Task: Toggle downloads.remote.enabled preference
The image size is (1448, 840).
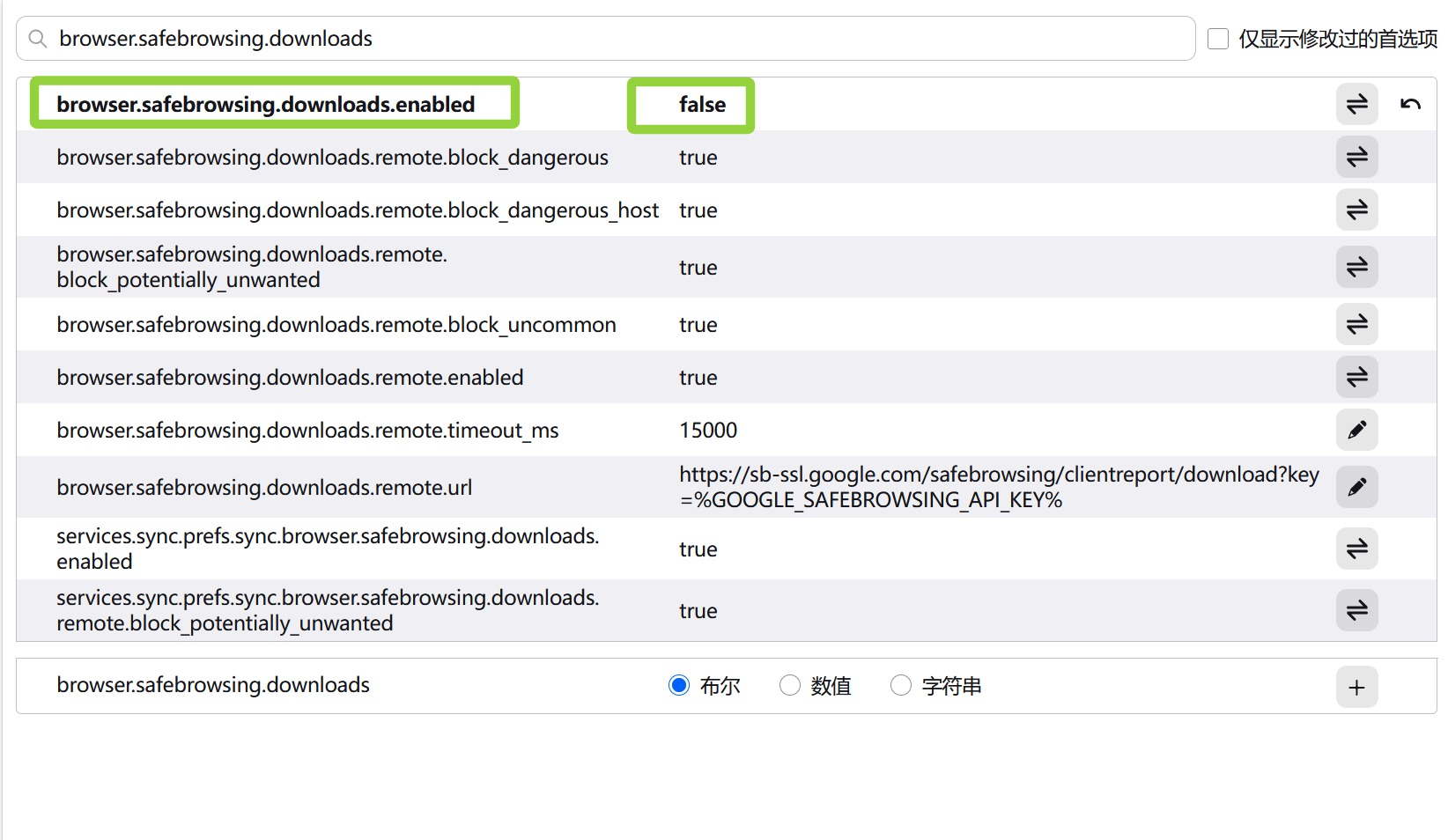Action: point(1356,377)
